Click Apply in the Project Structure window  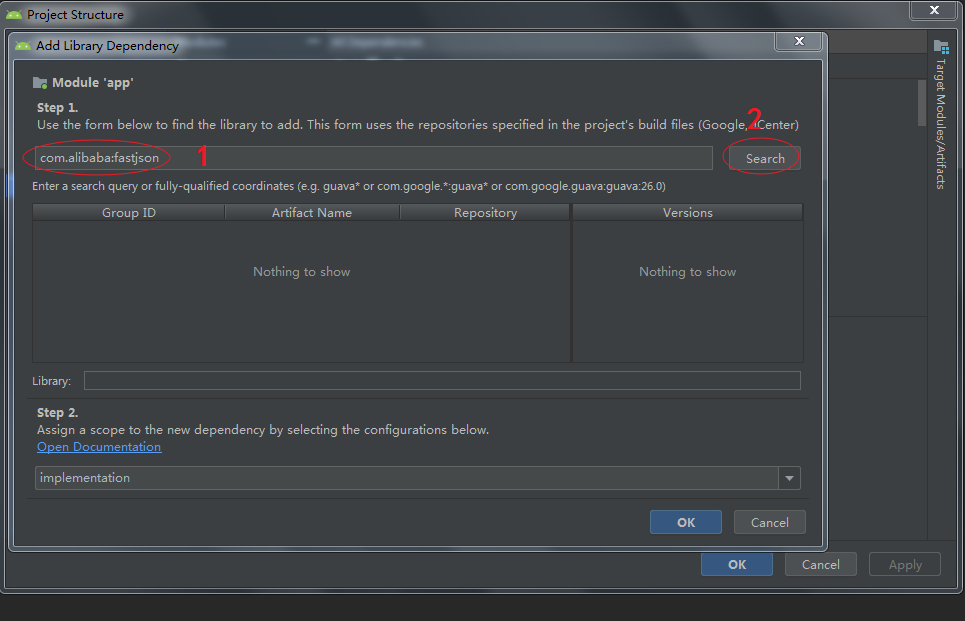(x=904, y=563)
